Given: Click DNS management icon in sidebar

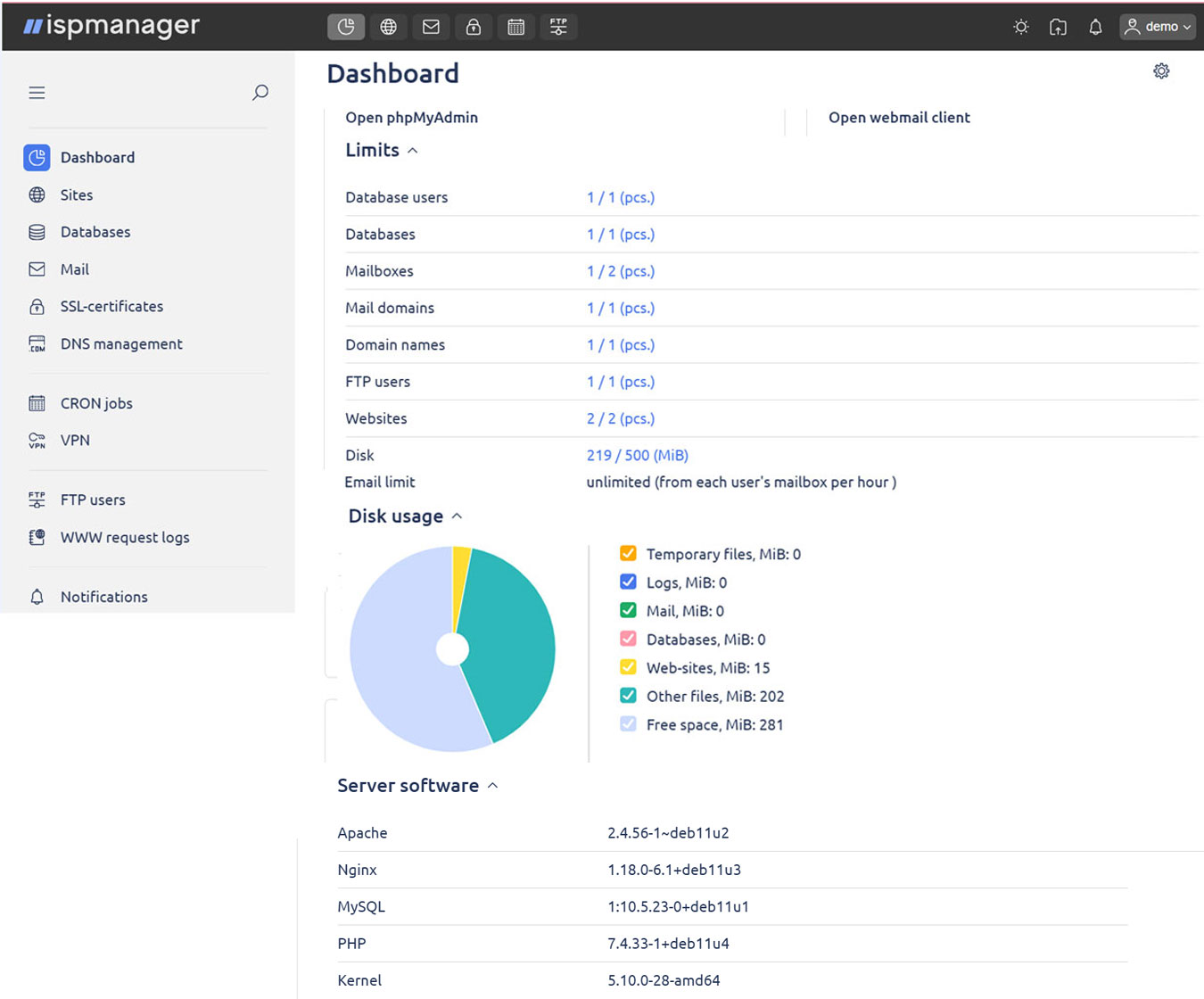Looking at the screenshot, I should pos(37,343).
